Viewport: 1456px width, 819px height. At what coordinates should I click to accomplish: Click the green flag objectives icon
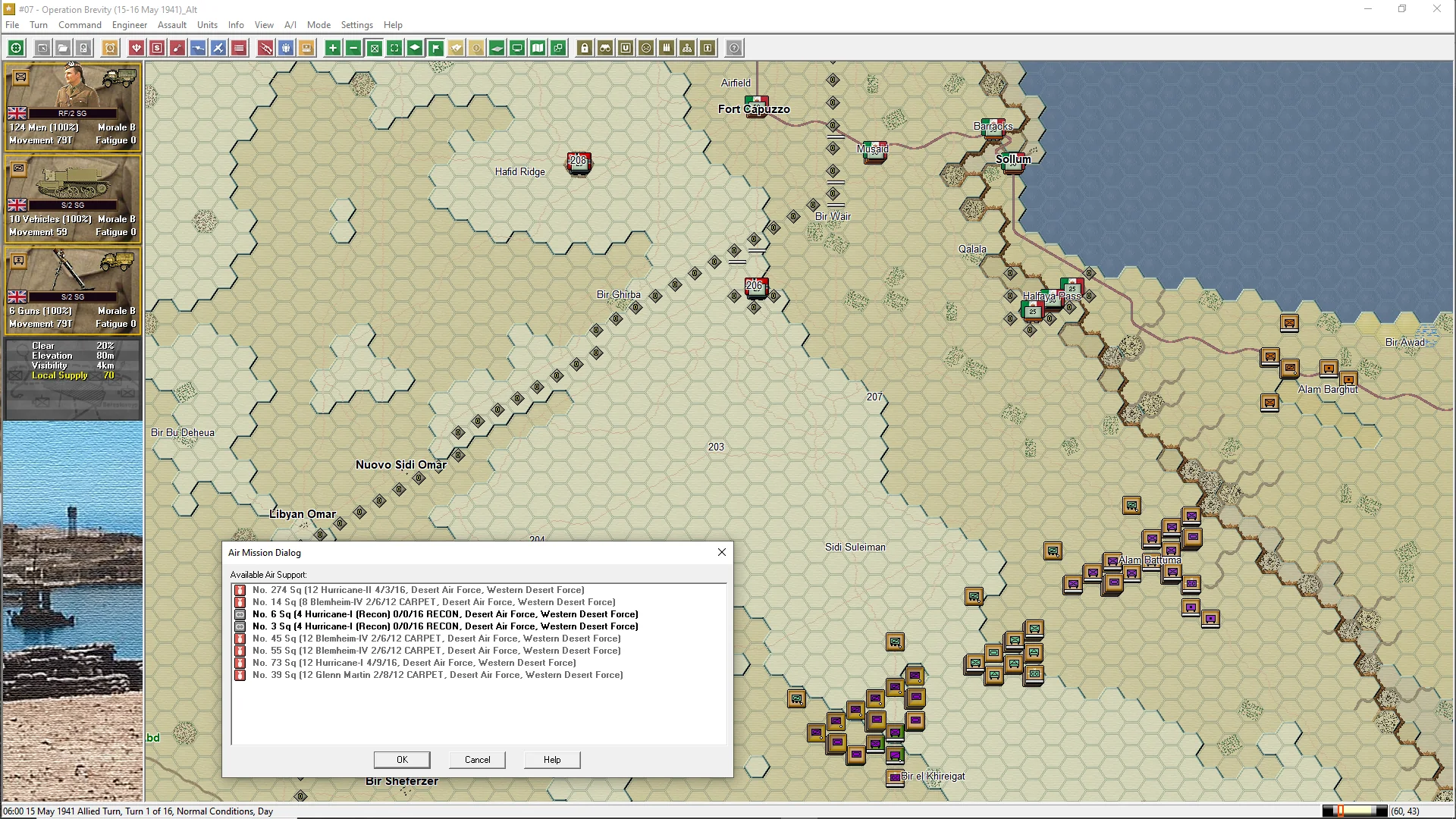tap(435, 48)
